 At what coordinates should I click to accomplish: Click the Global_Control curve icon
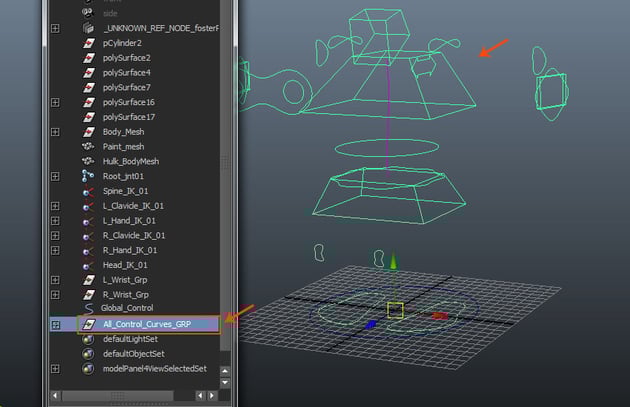(x=87, y=309)
